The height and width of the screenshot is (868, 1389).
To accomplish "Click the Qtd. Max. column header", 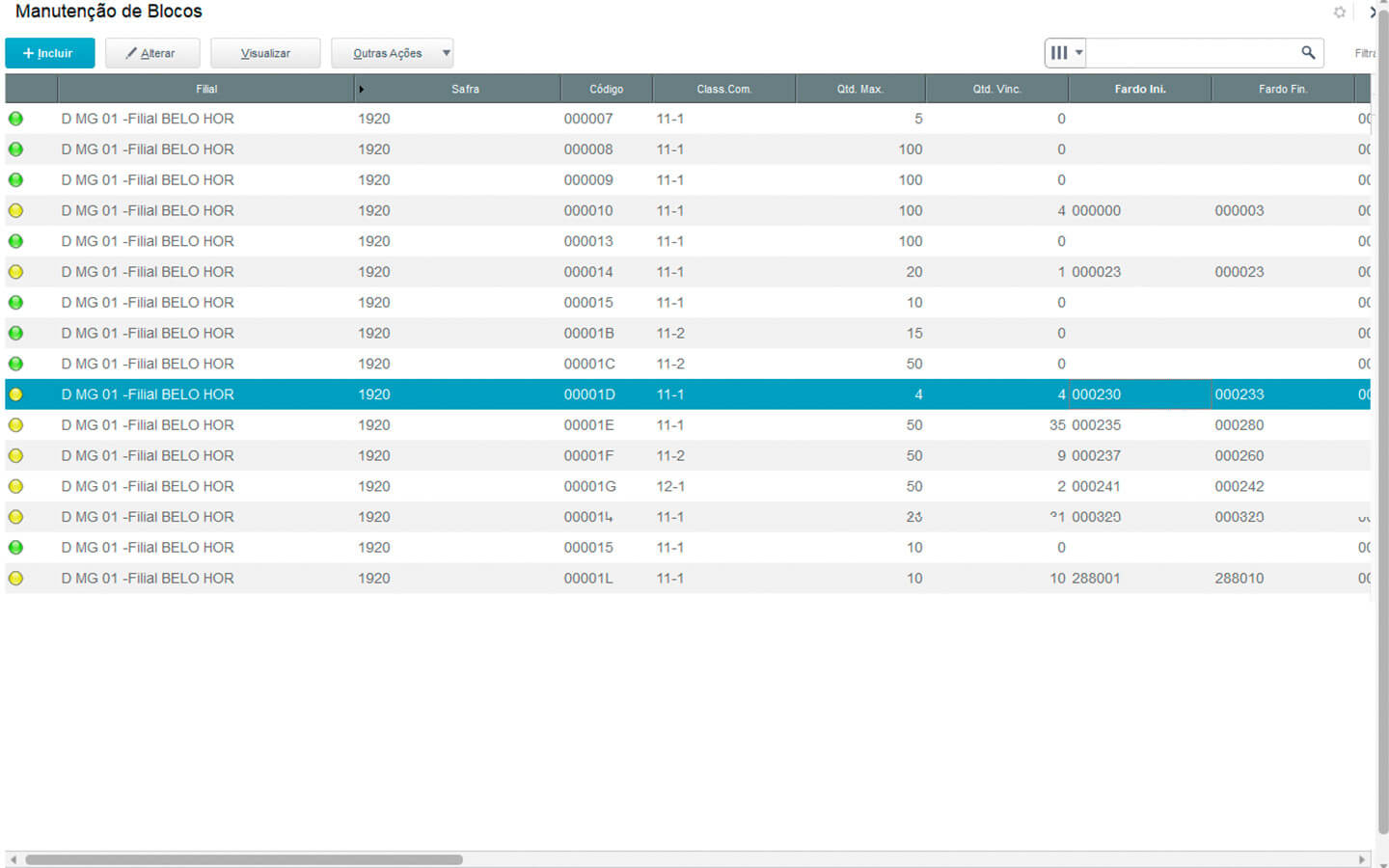I will 859,89.
